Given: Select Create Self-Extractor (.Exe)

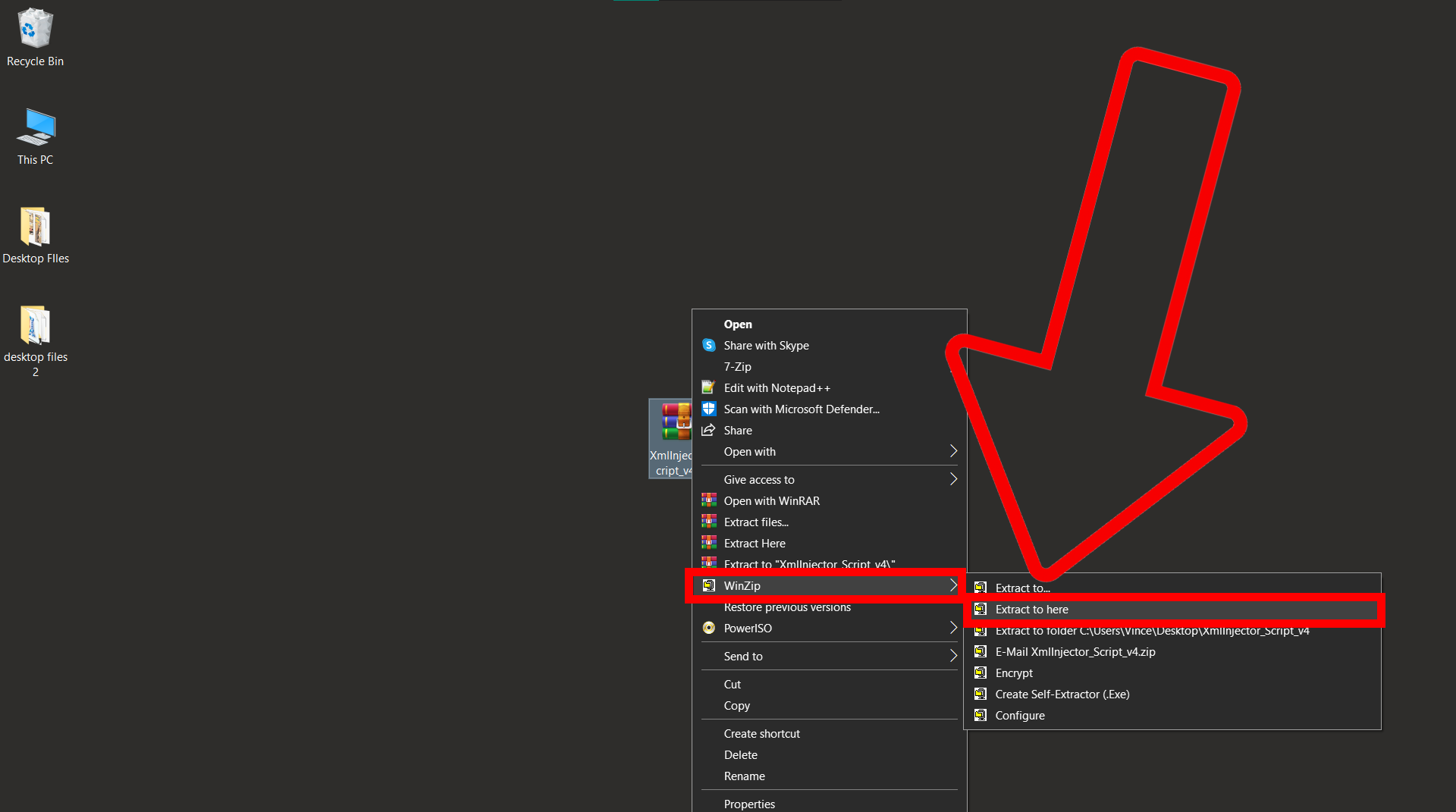Looking at the screenshot, I should pyautogui.click(x=1061, y=694).
